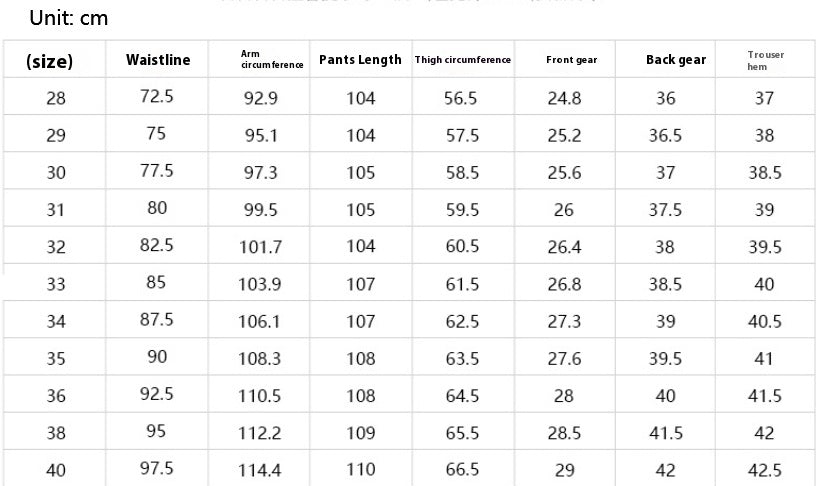816x486 pixels.
Task: Click the Back gear column header
Action: click(676, 60)
